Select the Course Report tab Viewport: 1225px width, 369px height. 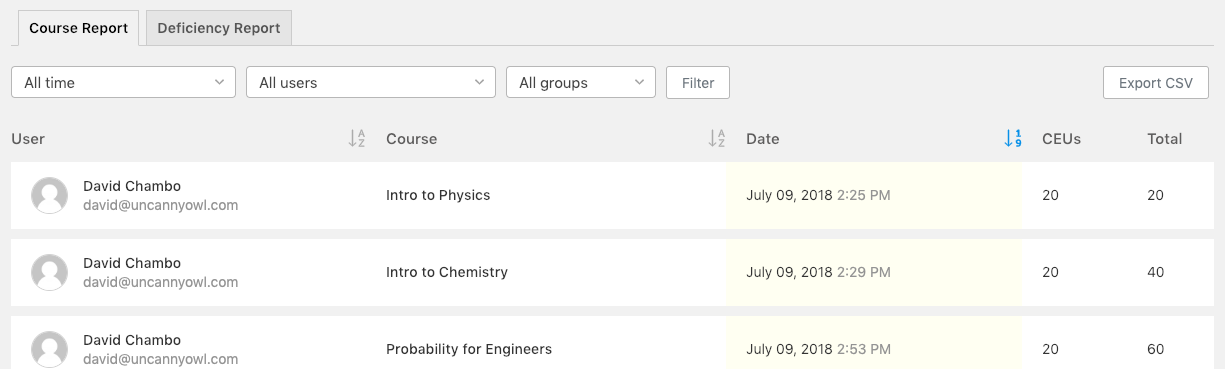coord(78,28)
